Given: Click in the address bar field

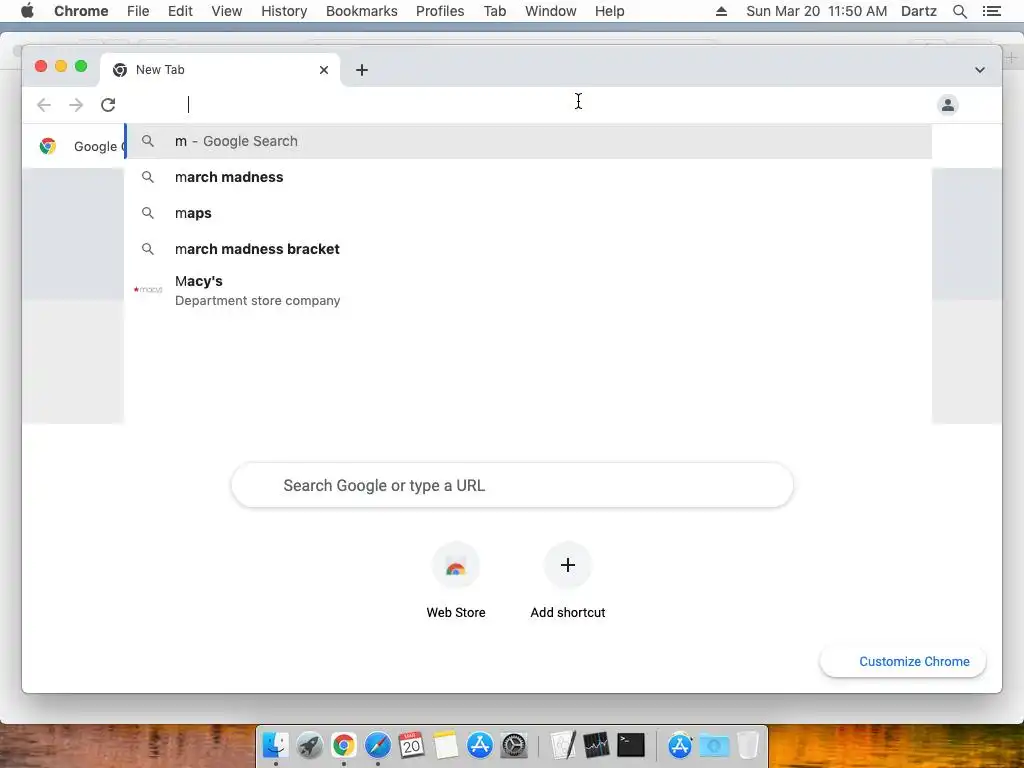Looking at the screenshot, I should (x=529, y=104).
